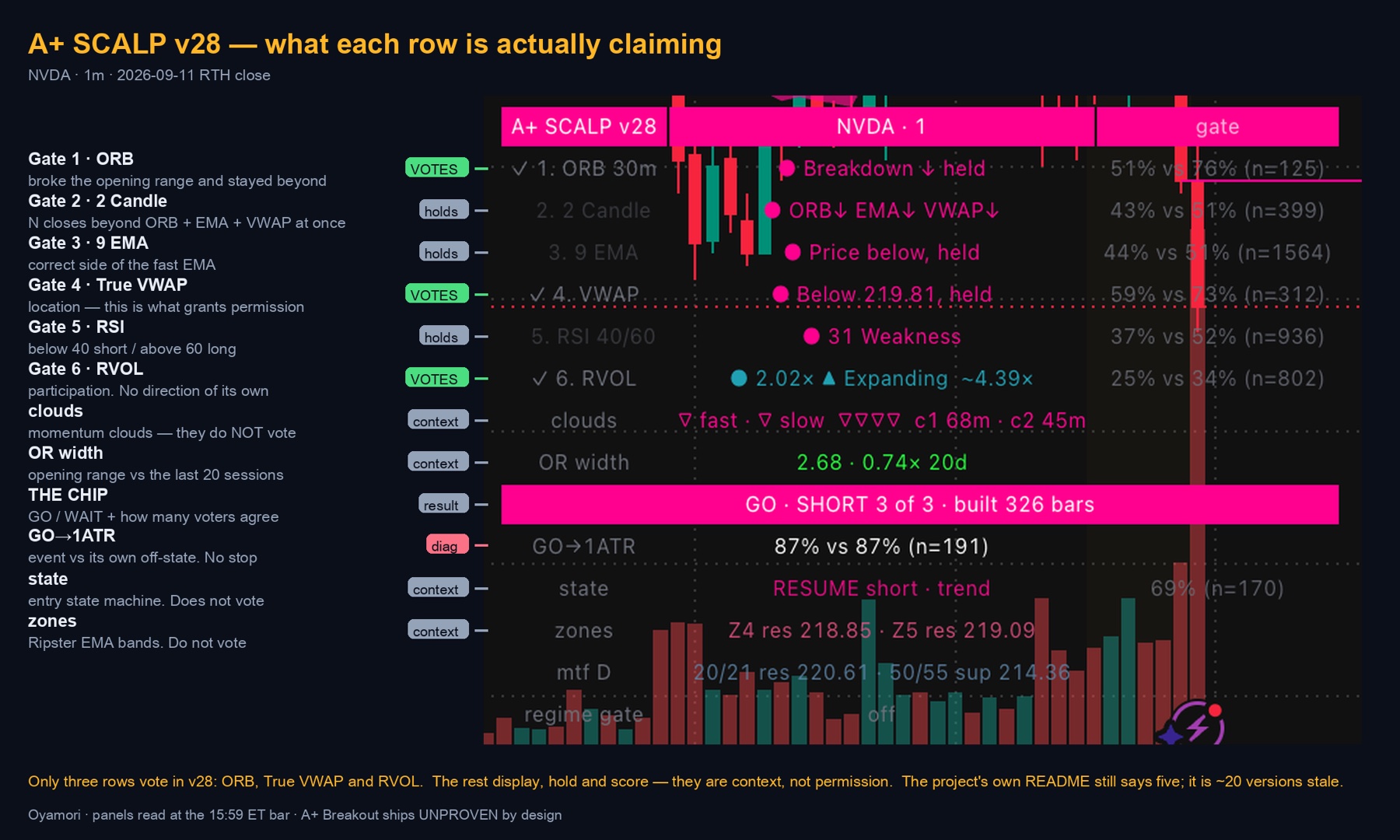
Task: Click the holds badge for Gate 5 RSI
Action: click(443, 336)
